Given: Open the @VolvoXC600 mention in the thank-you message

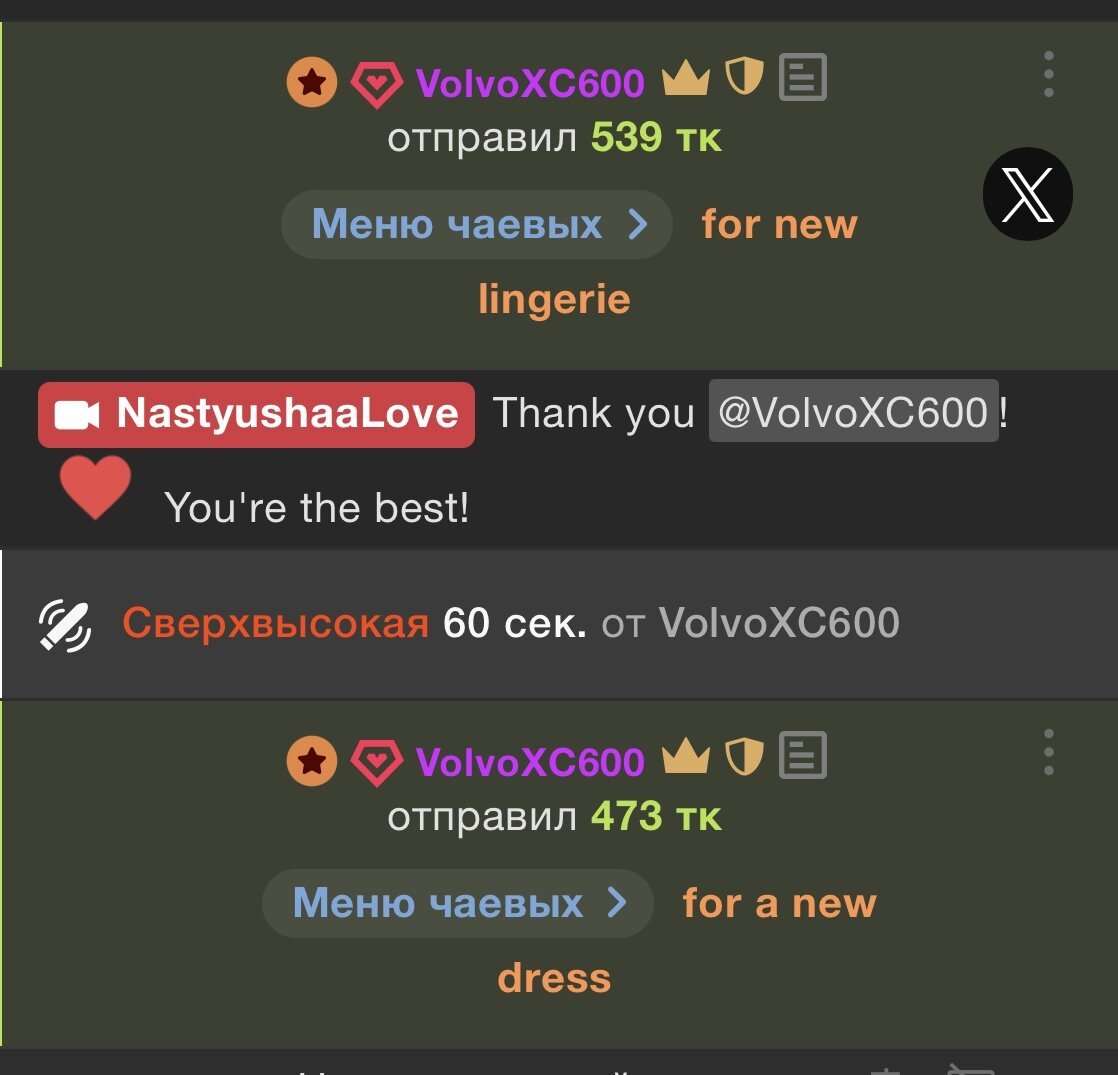Looking at the screenshot, I should (853, 411).
